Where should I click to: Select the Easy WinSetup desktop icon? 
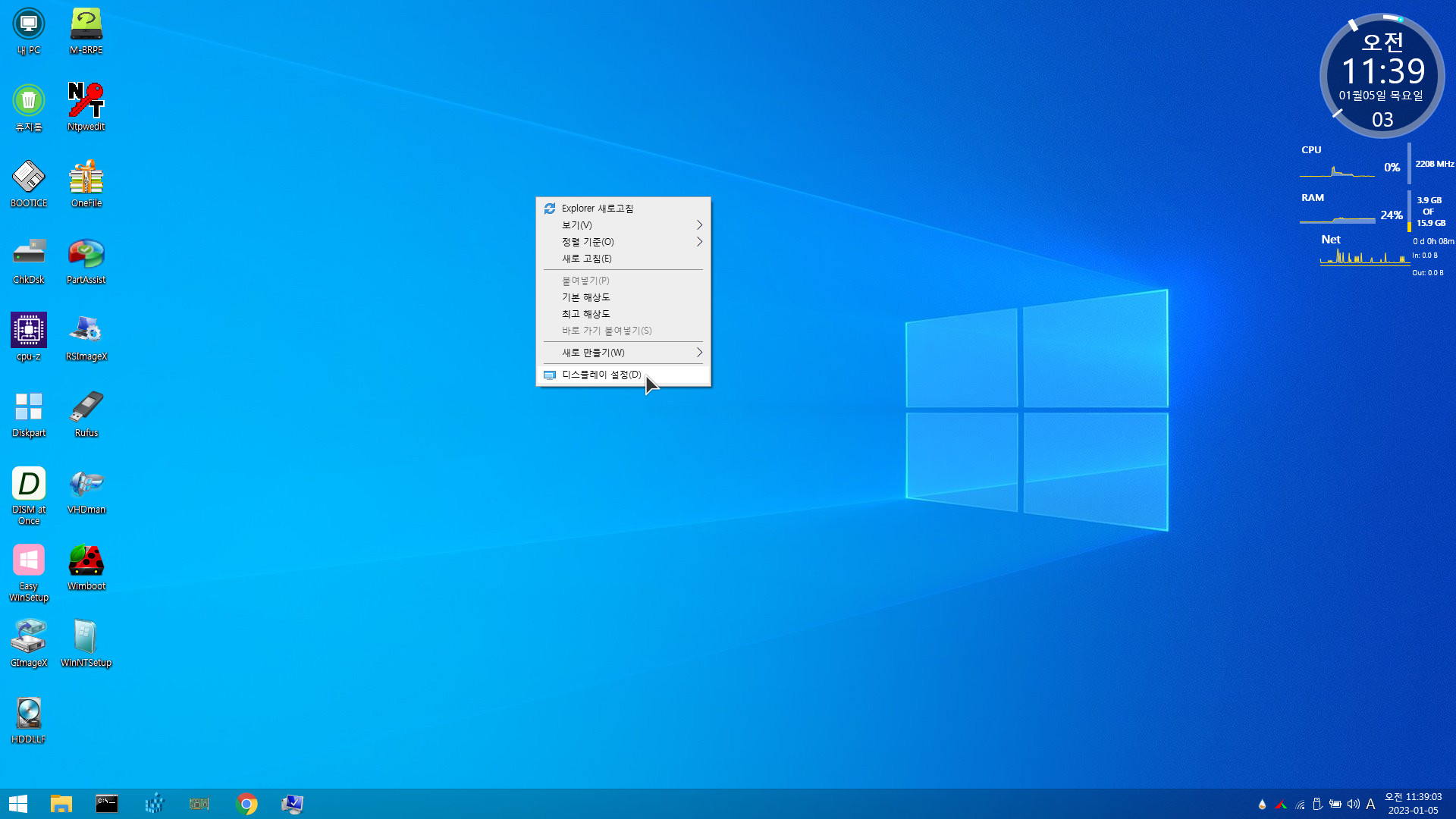point(29,573)
